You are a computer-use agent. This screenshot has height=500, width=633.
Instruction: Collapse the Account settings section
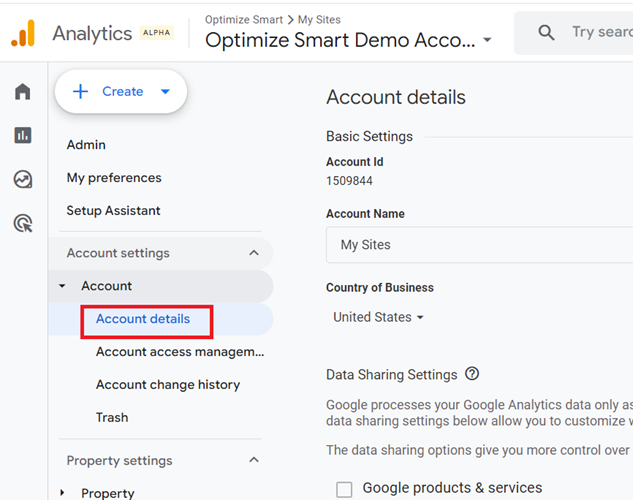point(254,253)
